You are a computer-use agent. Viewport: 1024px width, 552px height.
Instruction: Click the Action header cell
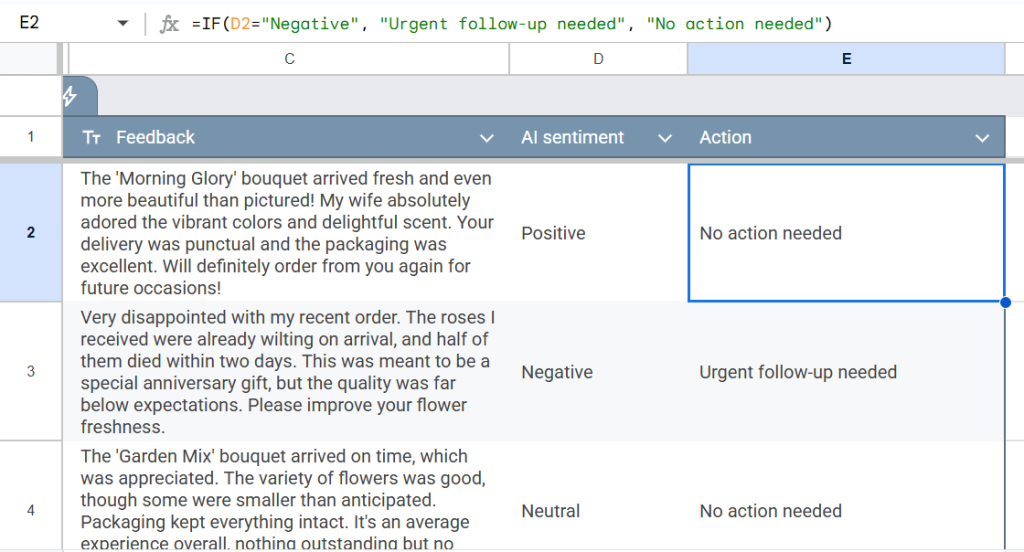tap(846, 137)
